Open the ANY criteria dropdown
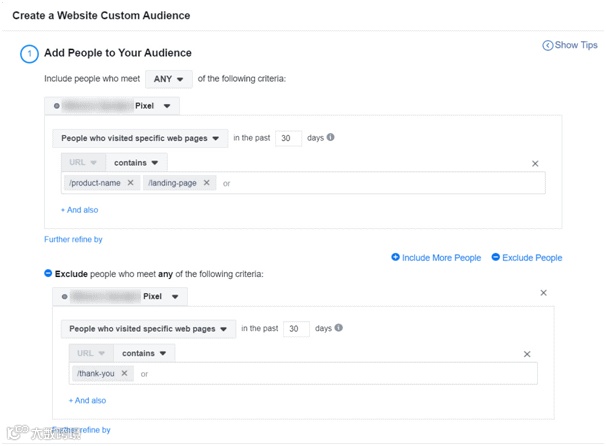Screen dimensions: 606x446 (x=169, y=78)
